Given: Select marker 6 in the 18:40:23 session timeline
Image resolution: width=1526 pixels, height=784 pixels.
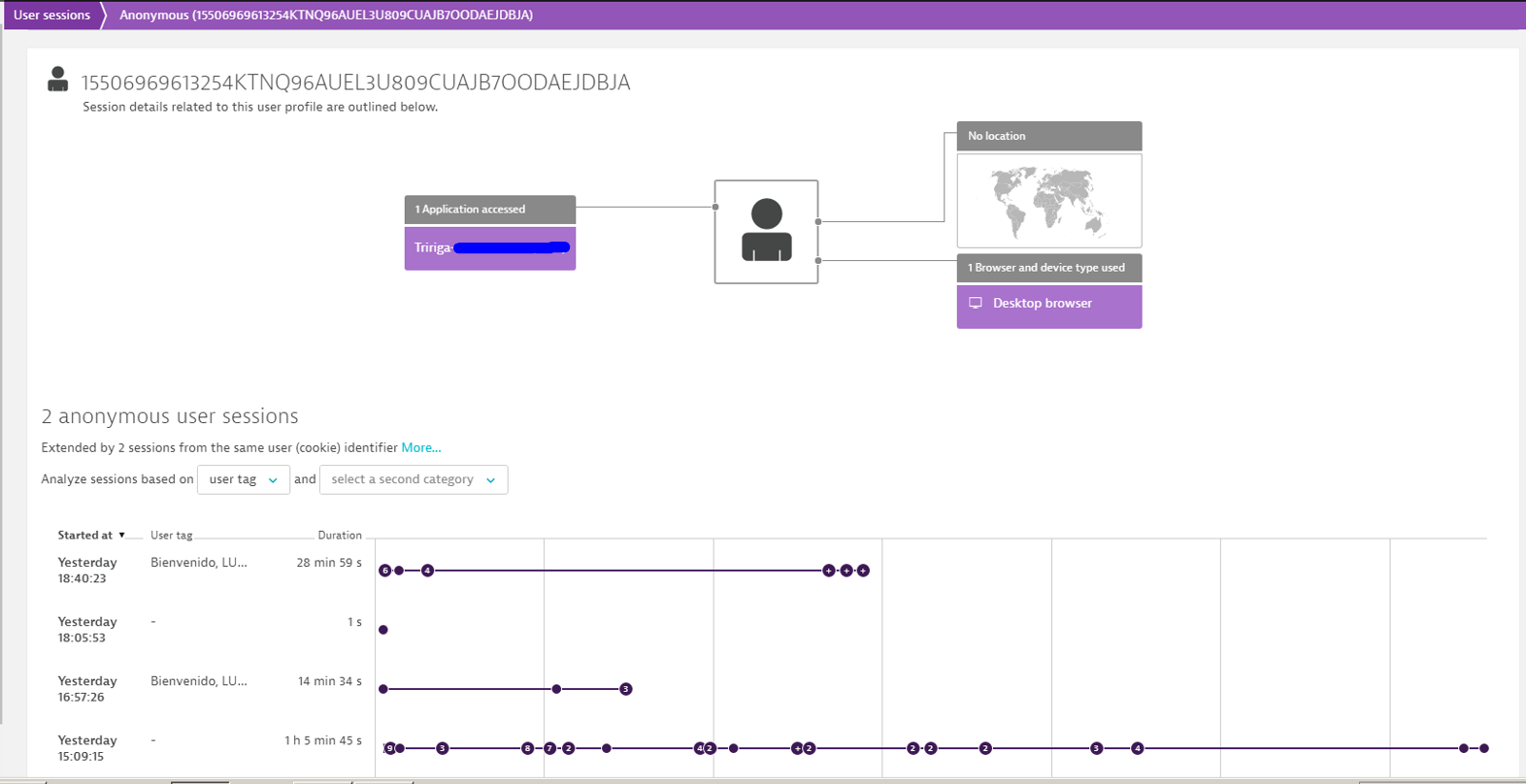Looking at the screenshot, I should (x=384, y=571).
